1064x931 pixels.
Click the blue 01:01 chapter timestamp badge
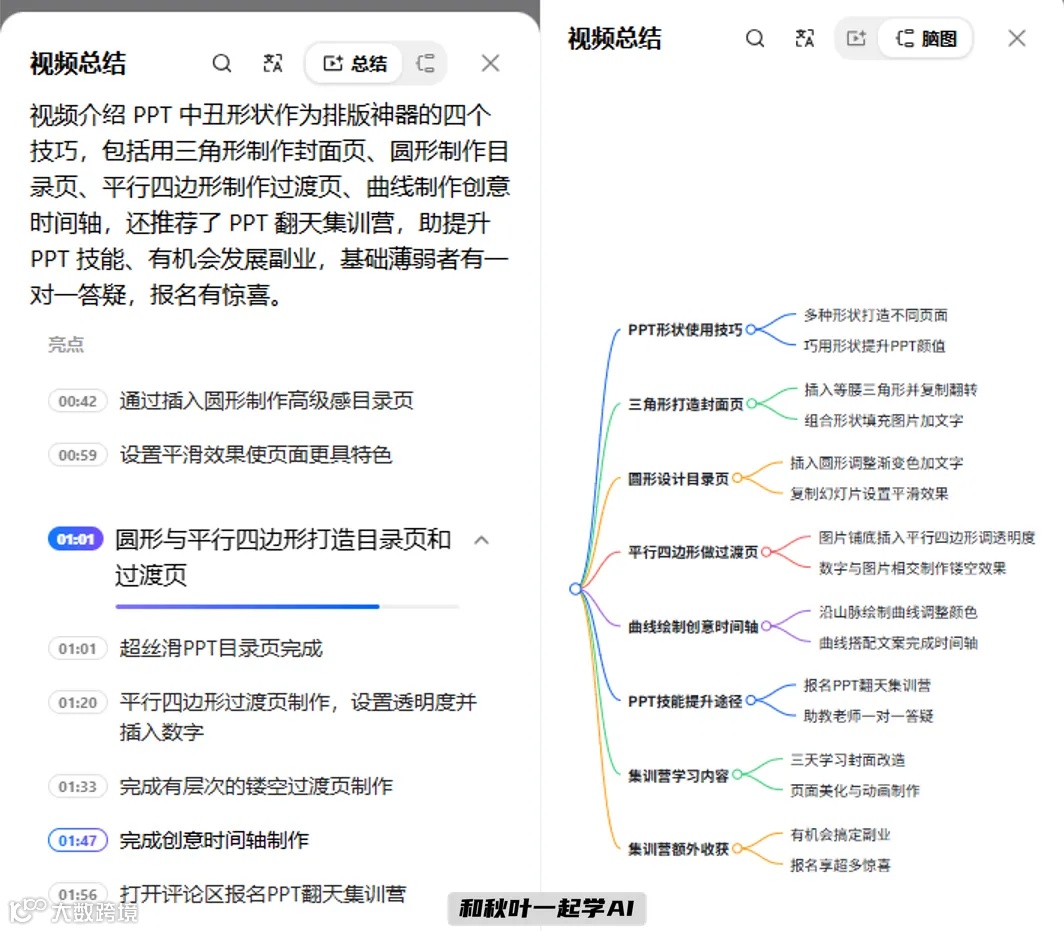[75, 539]
